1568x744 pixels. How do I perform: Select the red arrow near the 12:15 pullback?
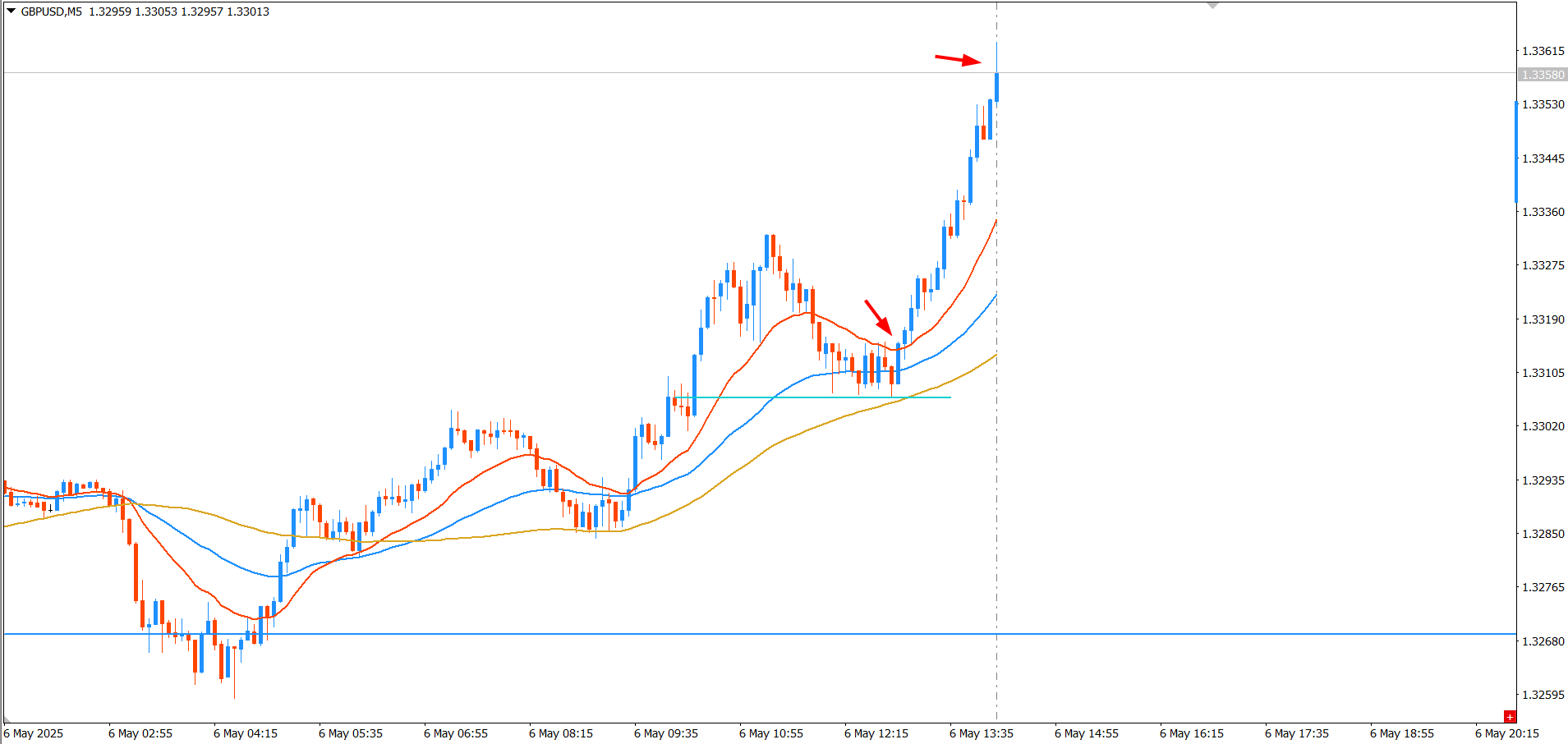878,317
